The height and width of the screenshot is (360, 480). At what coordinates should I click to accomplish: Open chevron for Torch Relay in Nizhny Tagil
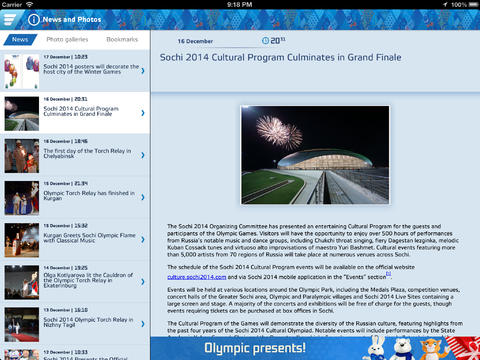[x=143, y=324]
